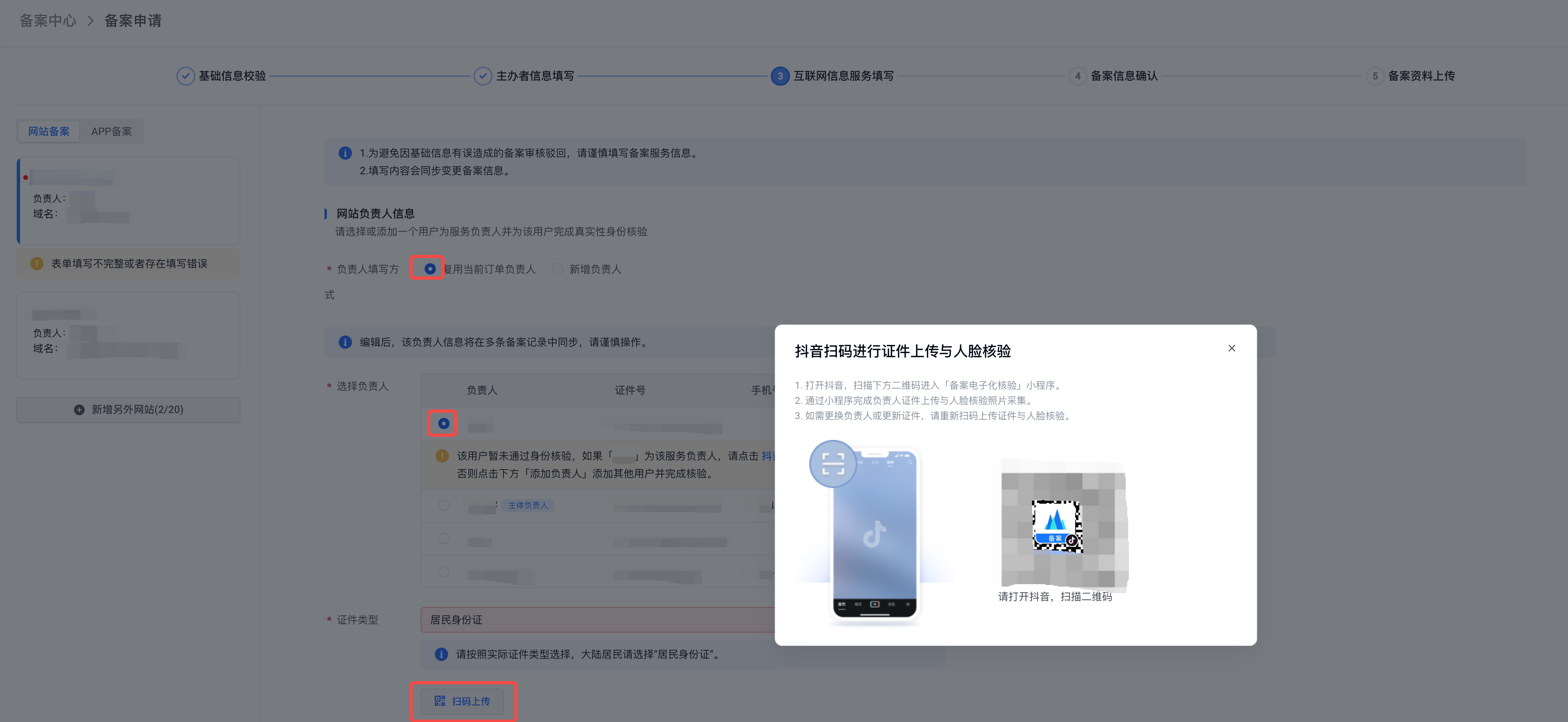1568x722 pixels.
Task: Select the first website card in sidebar
Action: [129, 201]
